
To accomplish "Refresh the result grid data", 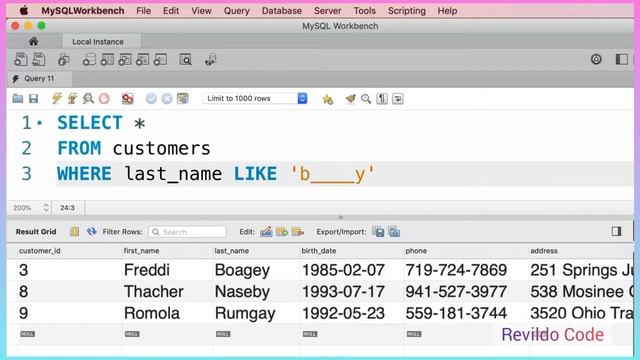I will coord(91,231).
